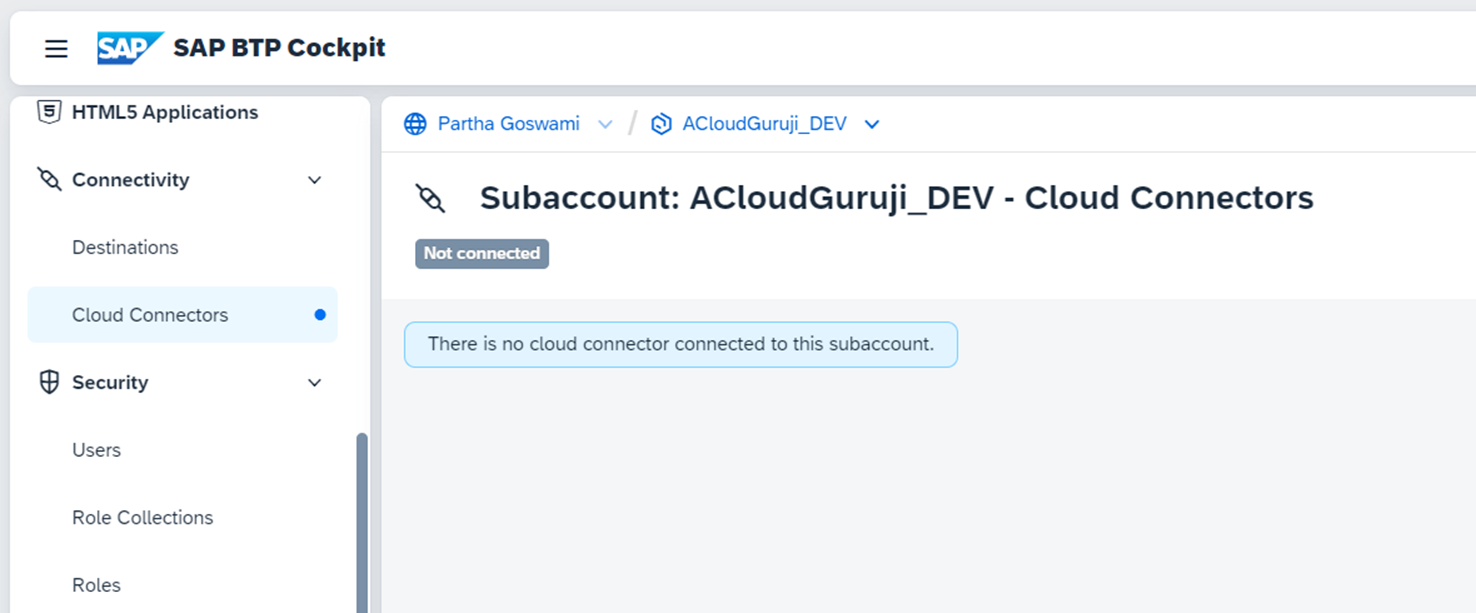Click the connector icon beside page title

point(431,198)
